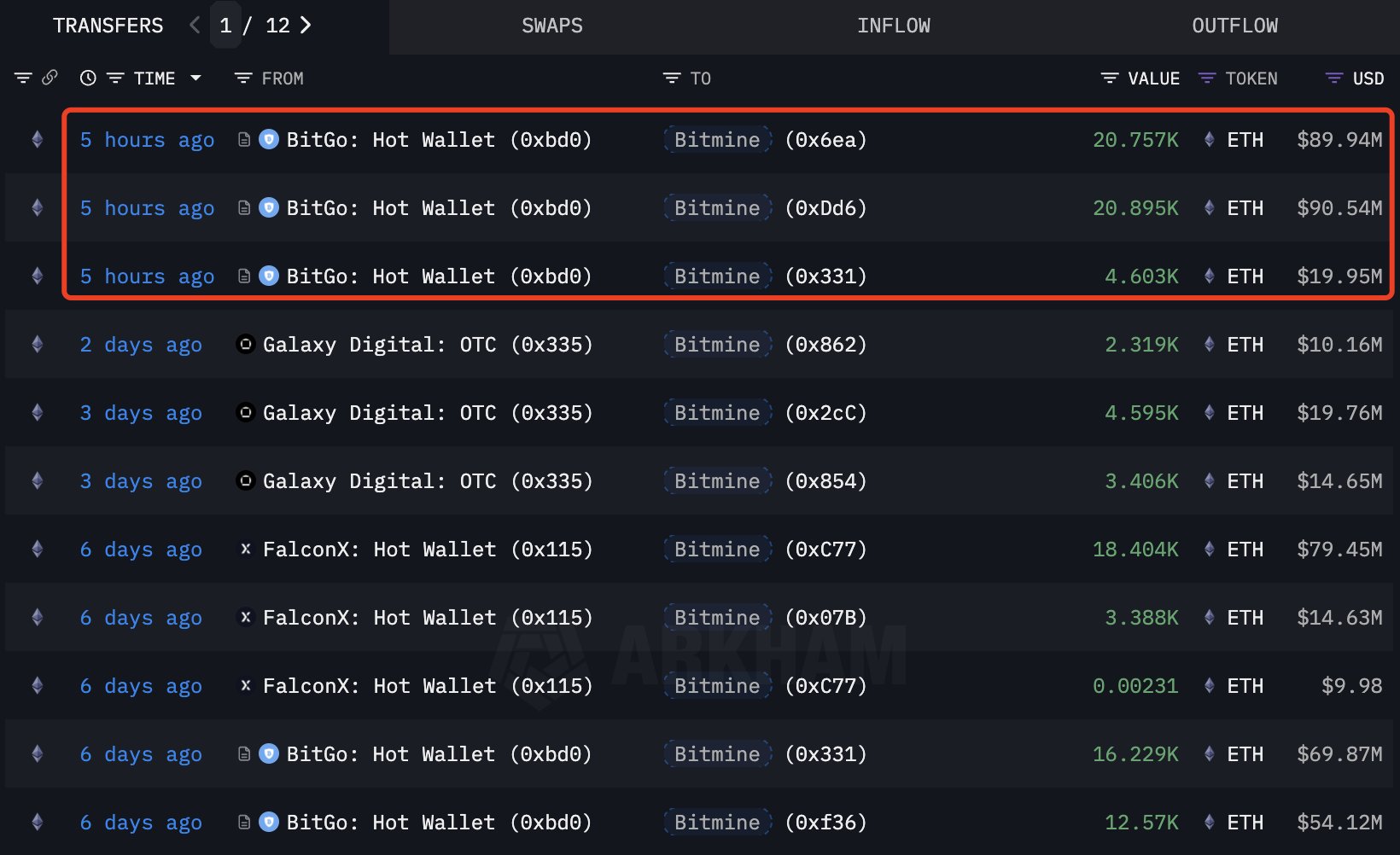Click the green 20.757K value in the first row
1400x855 pixels.
click(x=1135, y=139)
